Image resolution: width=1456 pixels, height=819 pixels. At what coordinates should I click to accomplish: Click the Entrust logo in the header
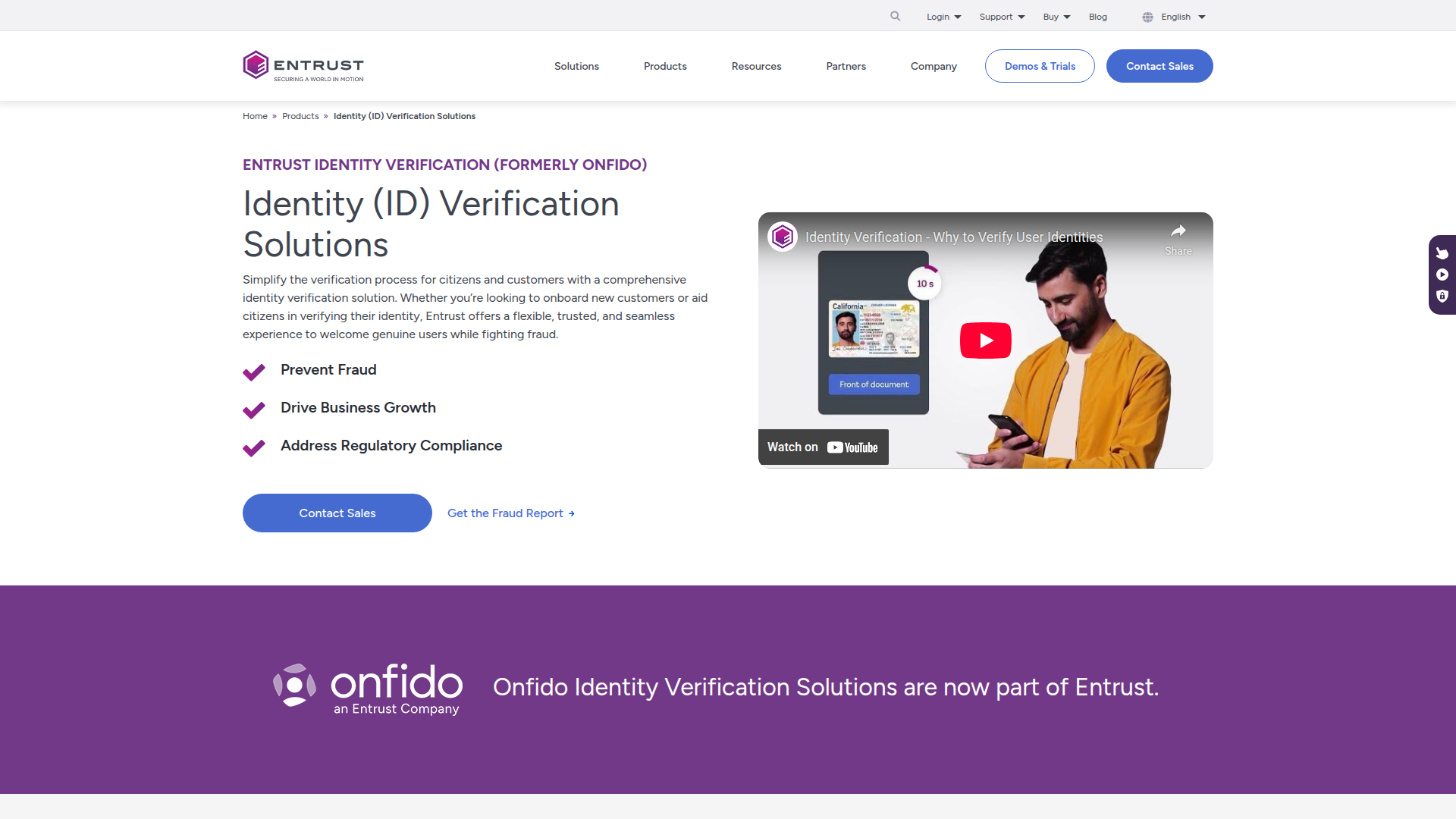tap(303, 65)
